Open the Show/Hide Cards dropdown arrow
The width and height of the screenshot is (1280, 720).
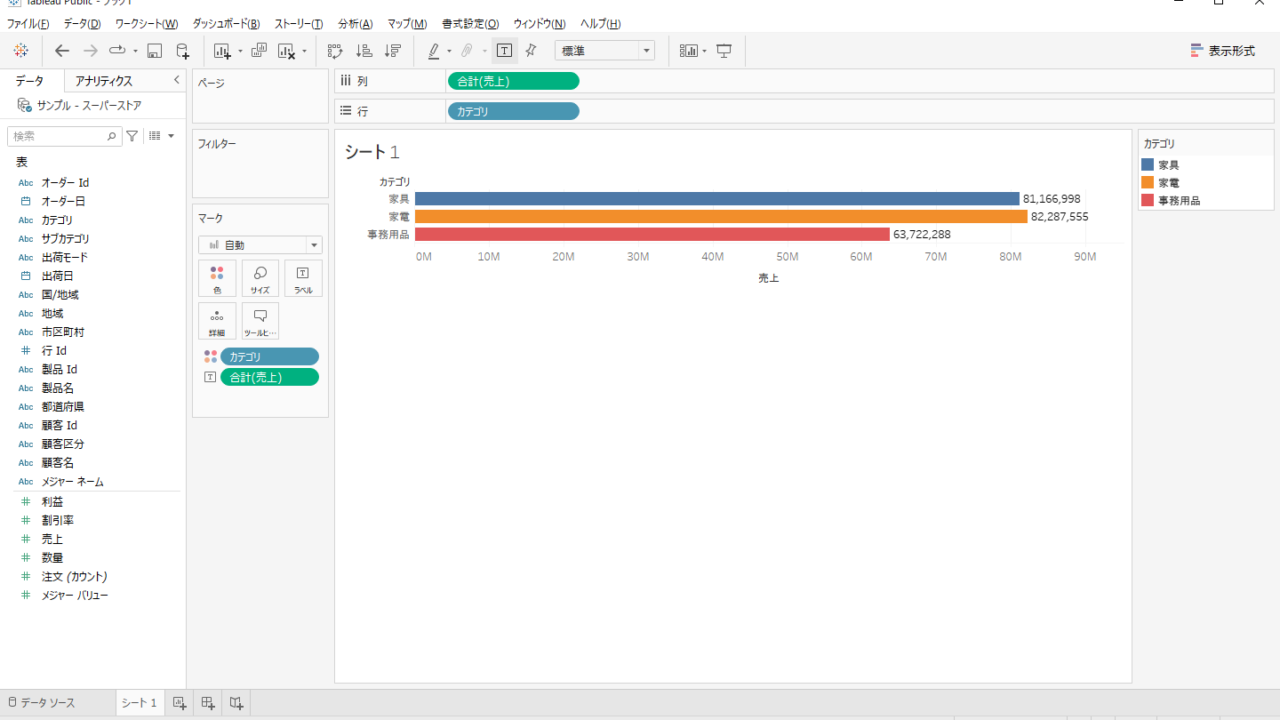[x=705, y=51]
